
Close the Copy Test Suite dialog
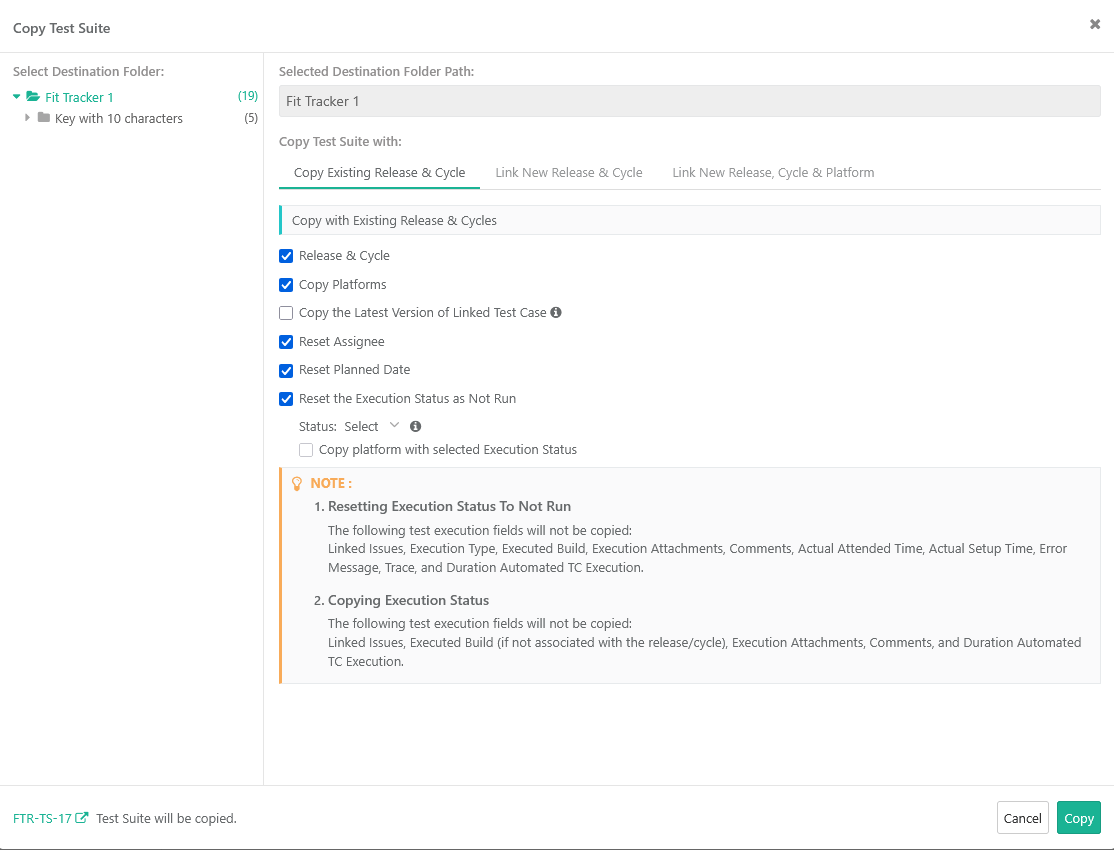(x=1094, y=24)
